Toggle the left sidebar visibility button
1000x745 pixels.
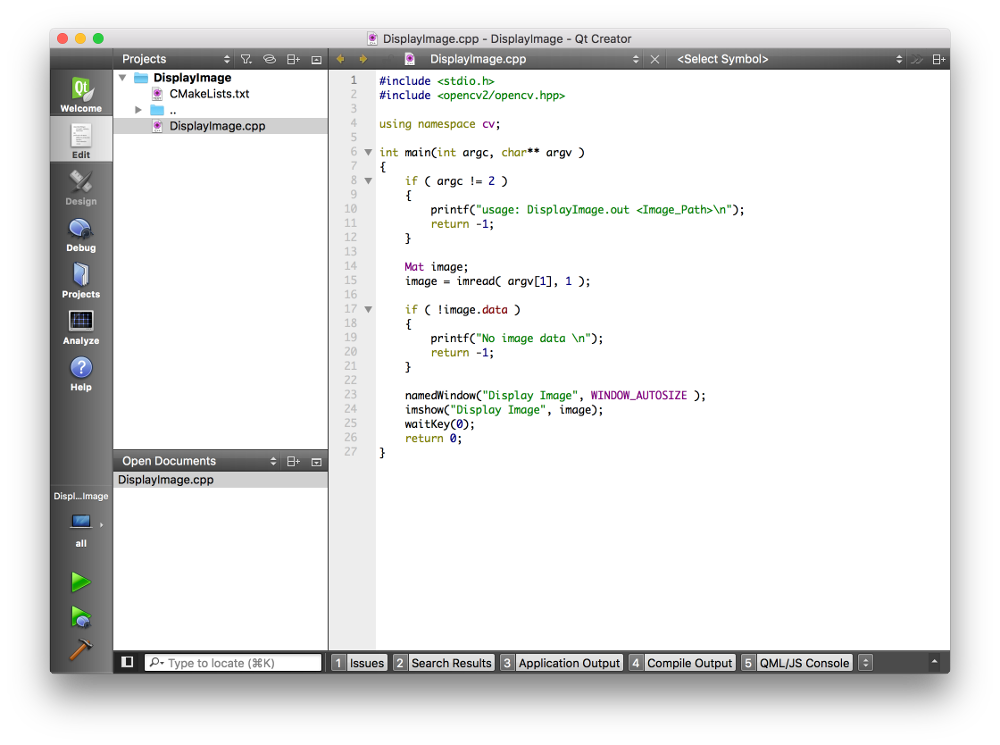[x=127, y=662]
